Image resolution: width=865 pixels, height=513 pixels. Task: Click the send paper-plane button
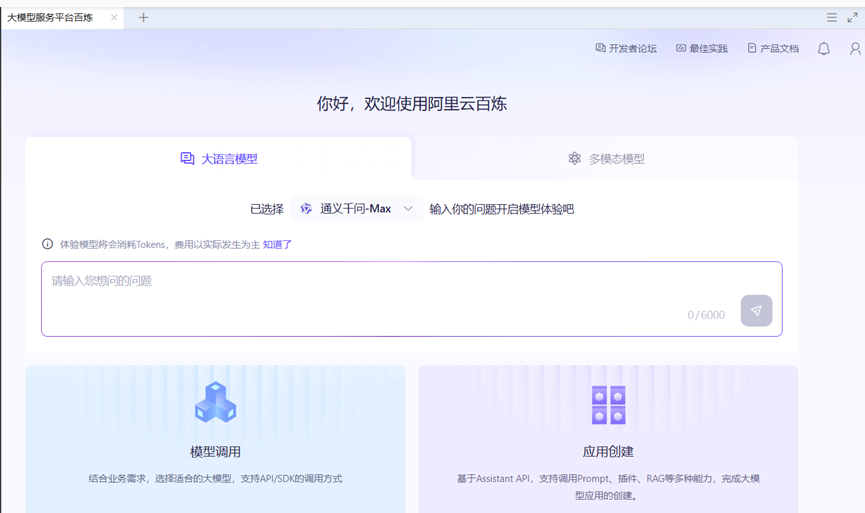pos(756,311)
